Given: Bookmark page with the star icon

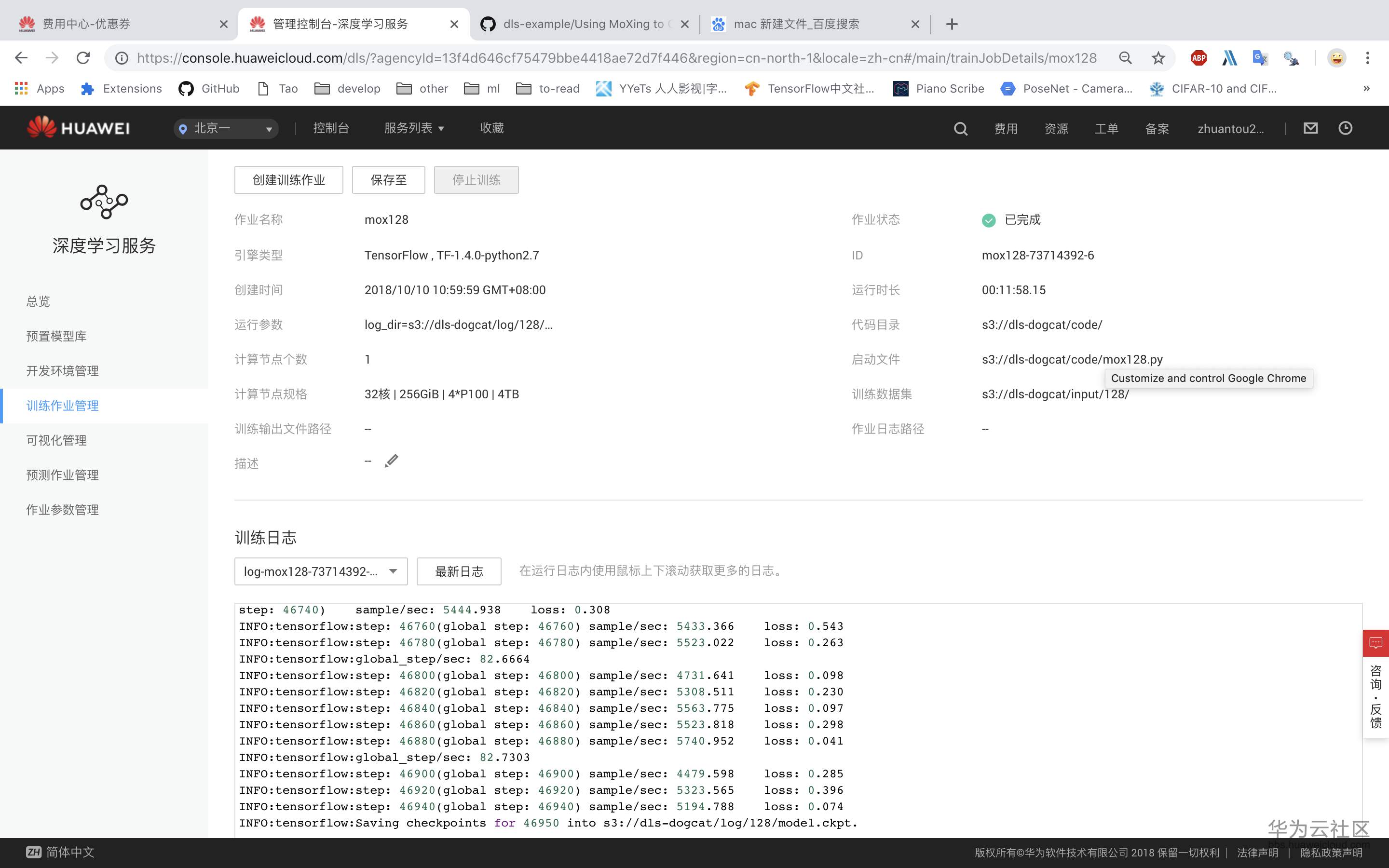Looking at the screenshot, I should pos(1157,58).
